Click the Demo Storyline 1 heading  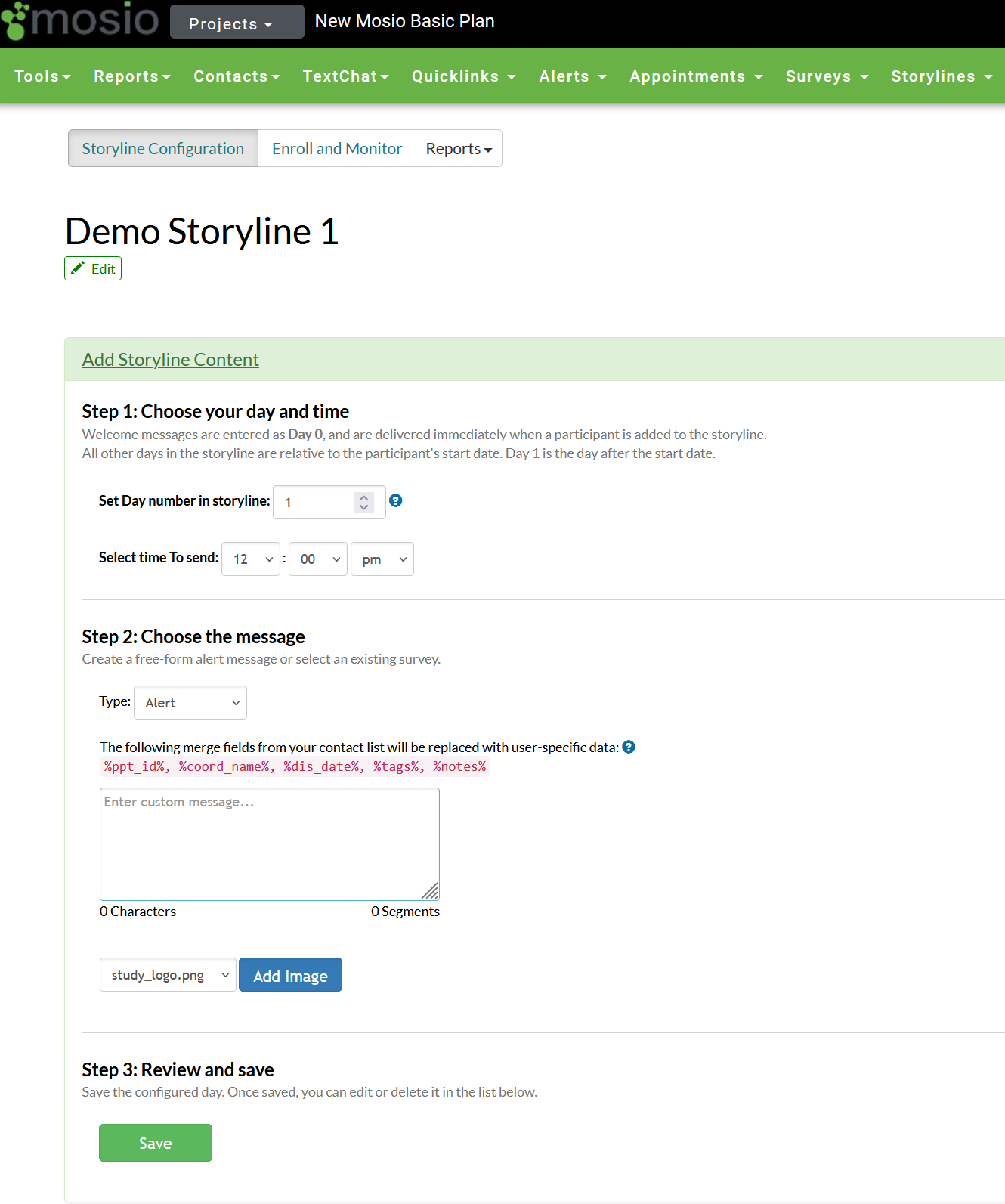pos(202,231)
